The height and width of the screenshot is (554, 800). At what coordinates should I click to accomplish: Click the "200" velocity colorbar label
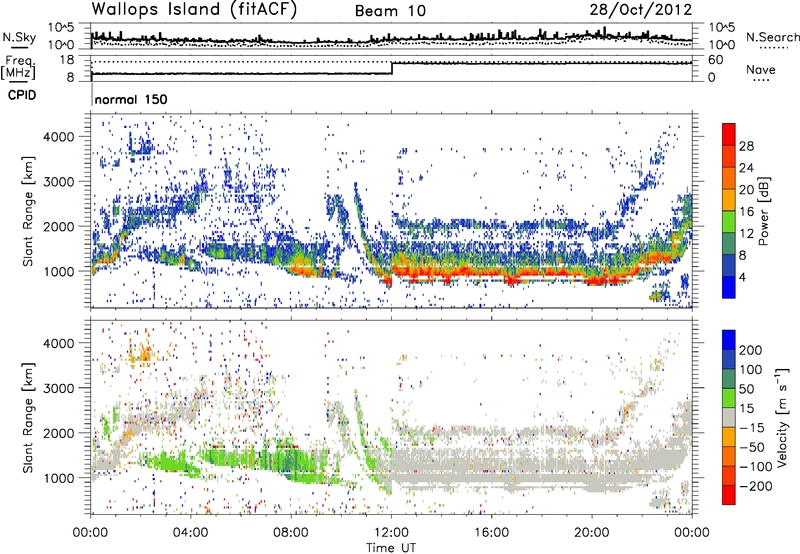[751, 350]
